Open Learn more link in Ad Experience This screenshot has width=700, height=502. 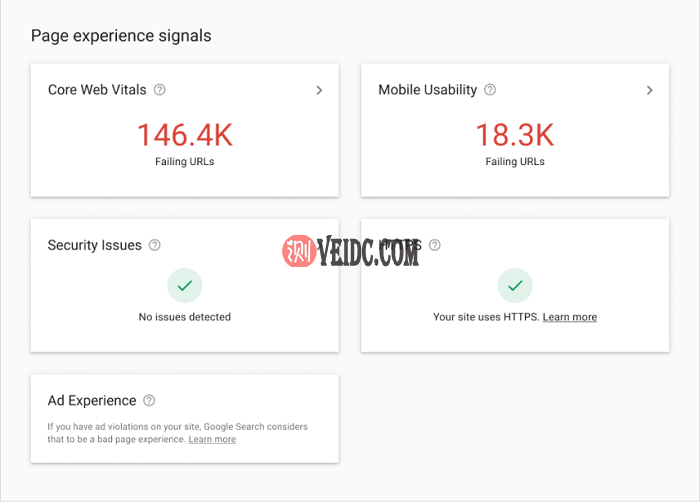pos(212,439)
